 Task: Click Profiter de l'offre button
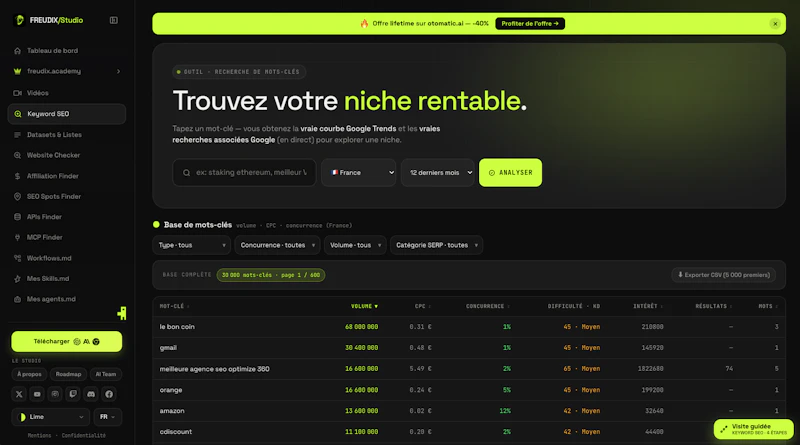[x=530, y=23]
